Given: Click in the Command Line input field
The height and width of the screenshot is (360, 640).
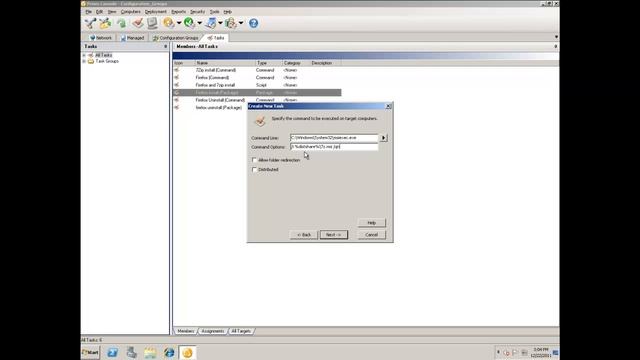Looking at the screenshot, I should point(334,138).
